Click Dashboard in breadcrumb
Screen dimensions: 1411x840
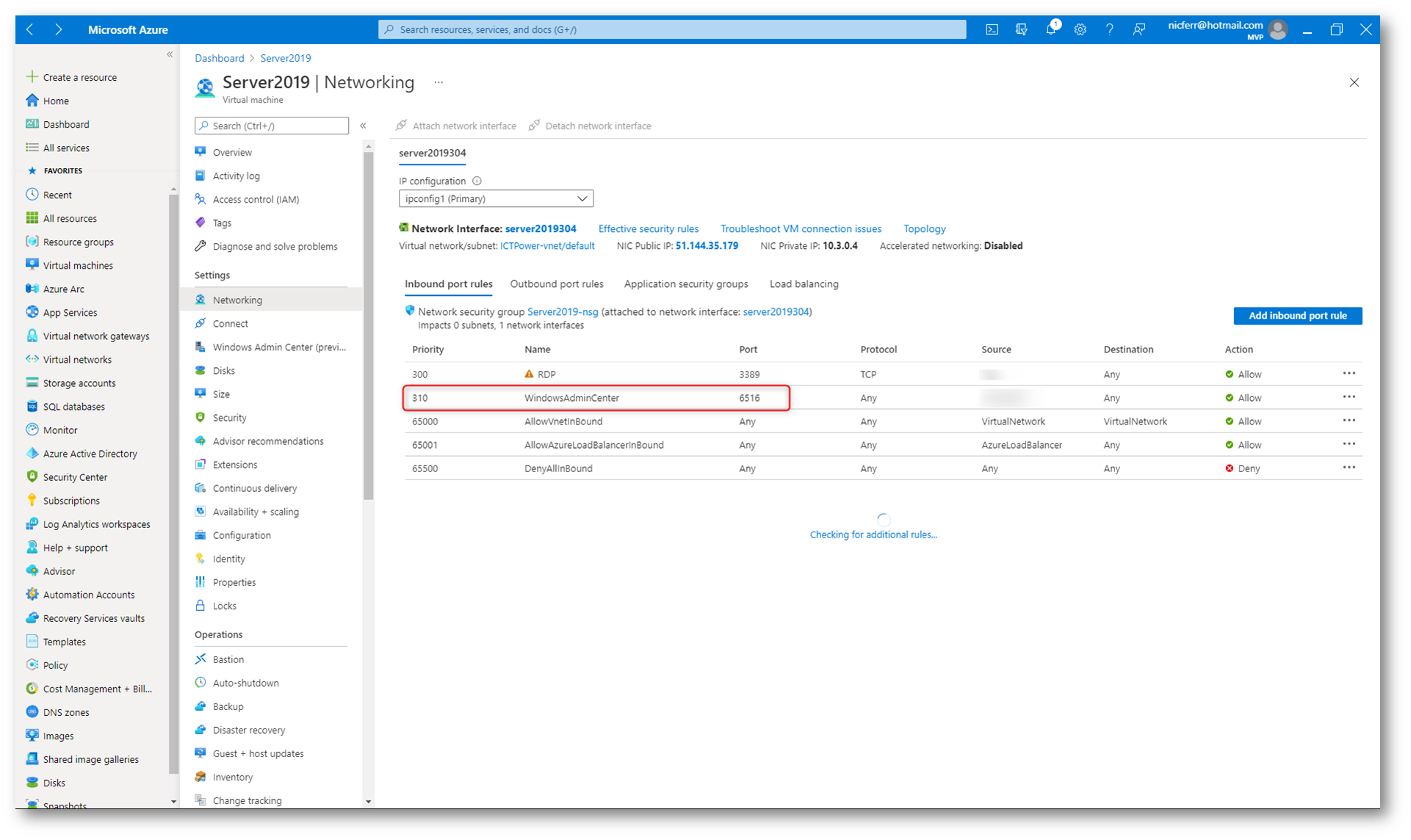point(220,58)
